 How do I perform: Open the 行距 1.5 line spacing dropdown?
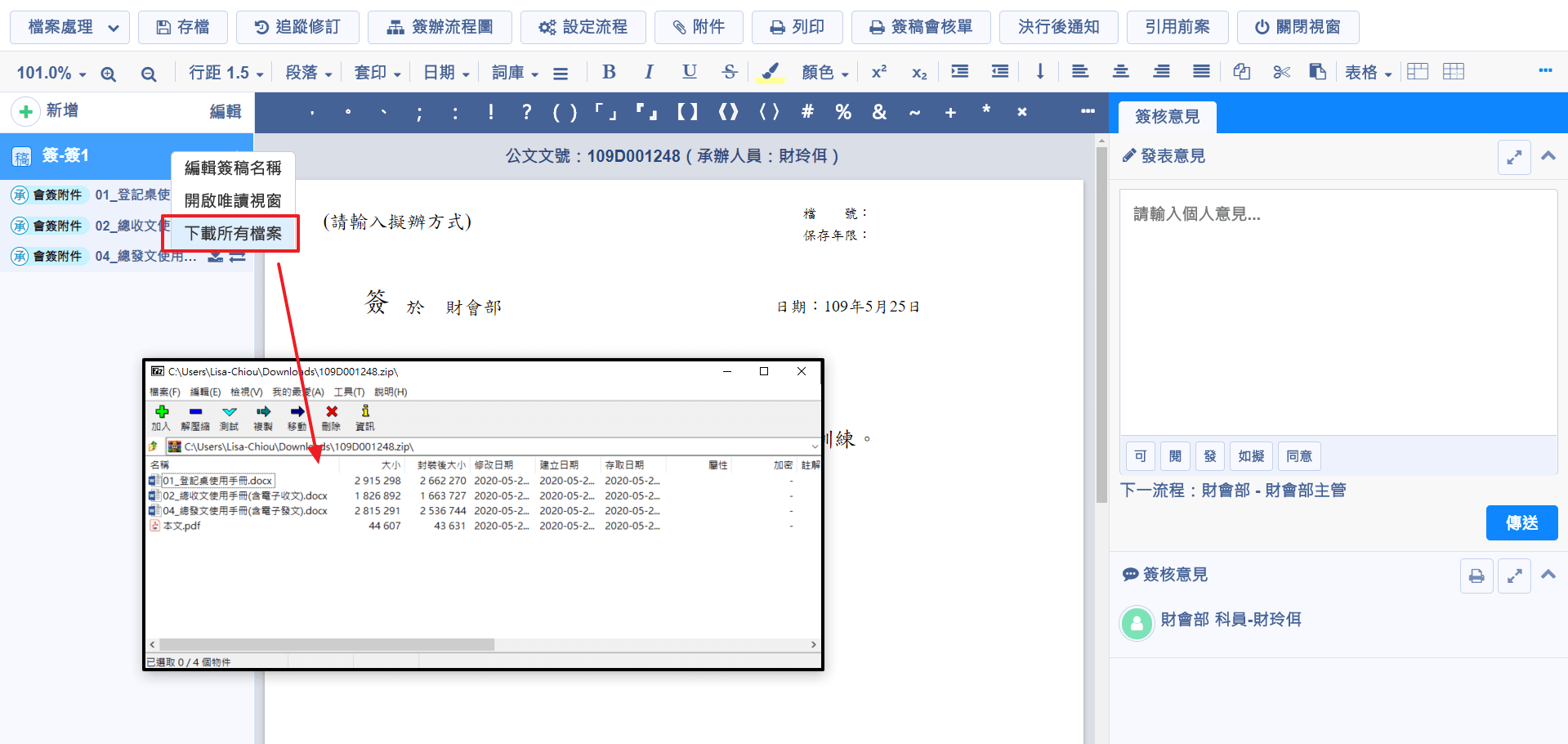(x=226, y=73)
